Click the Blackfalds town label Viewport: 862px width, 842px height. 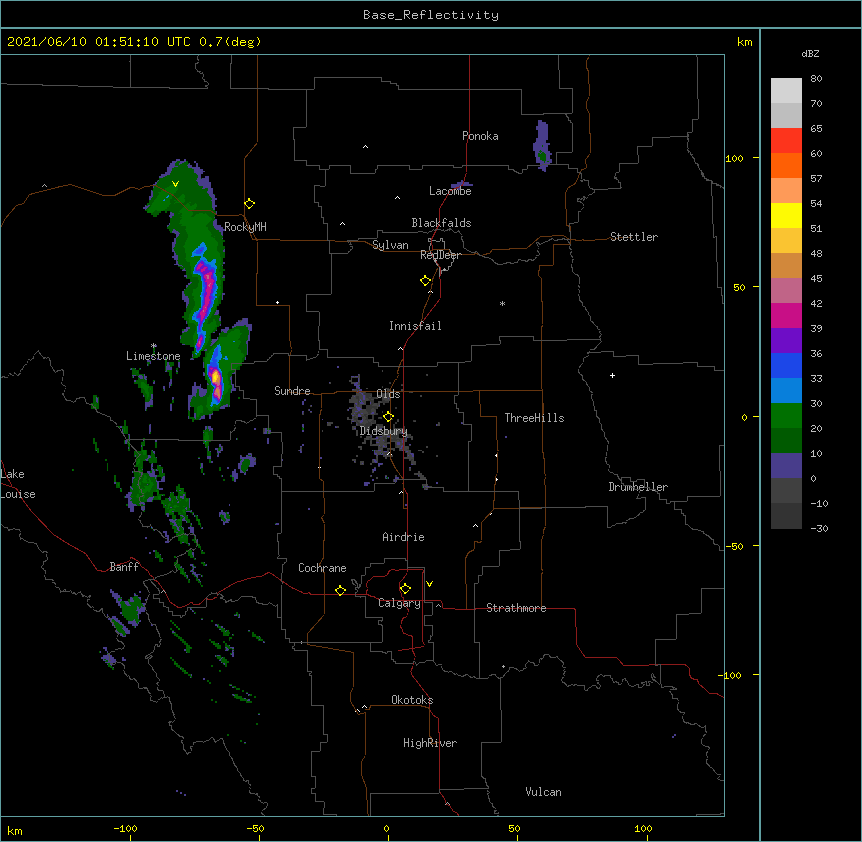tap(441, 223)
